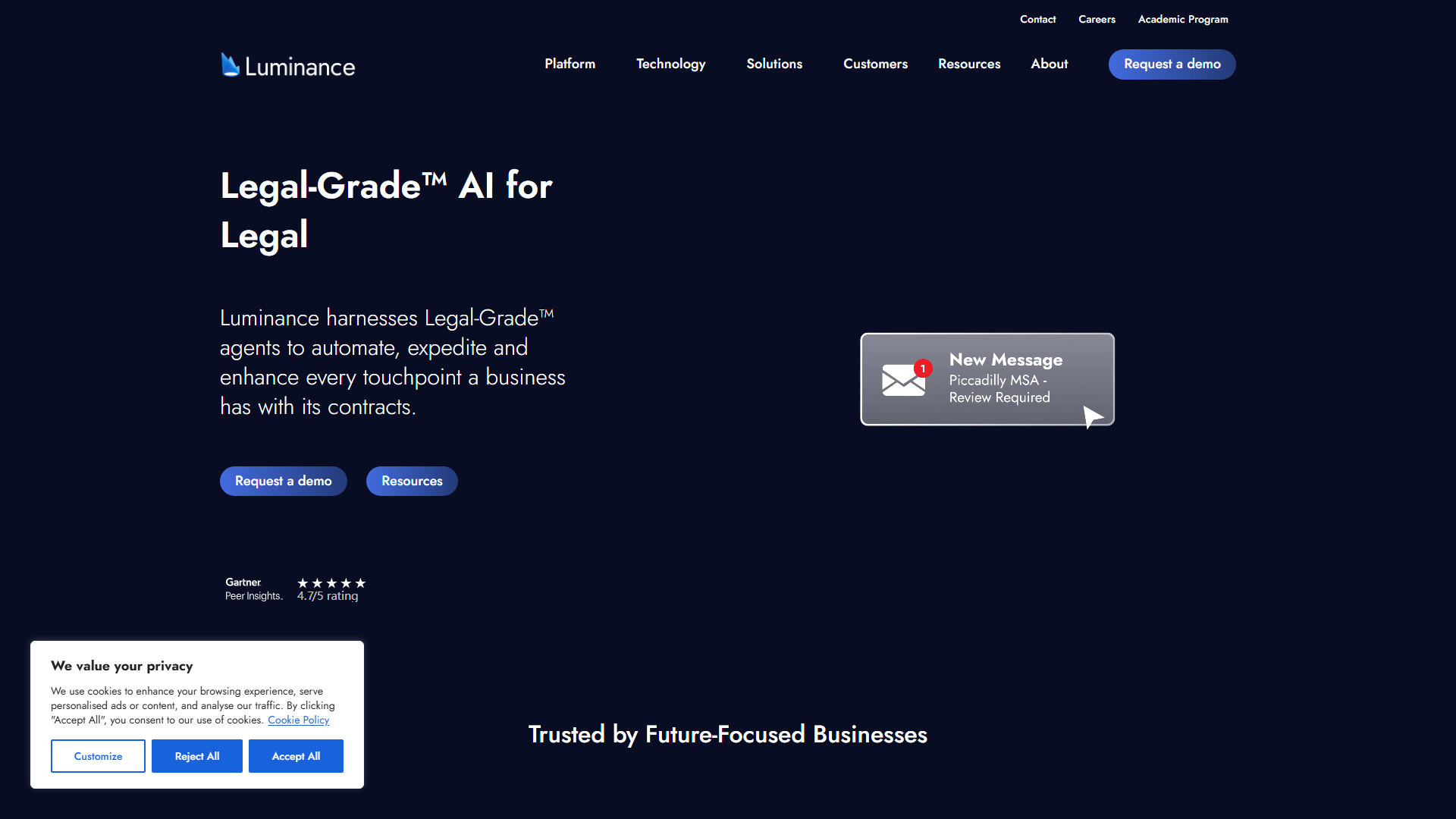Click the red notification badge on the envelope
Image resolution: width=1456 pixels, height=819 pixels.
[923, 369]
